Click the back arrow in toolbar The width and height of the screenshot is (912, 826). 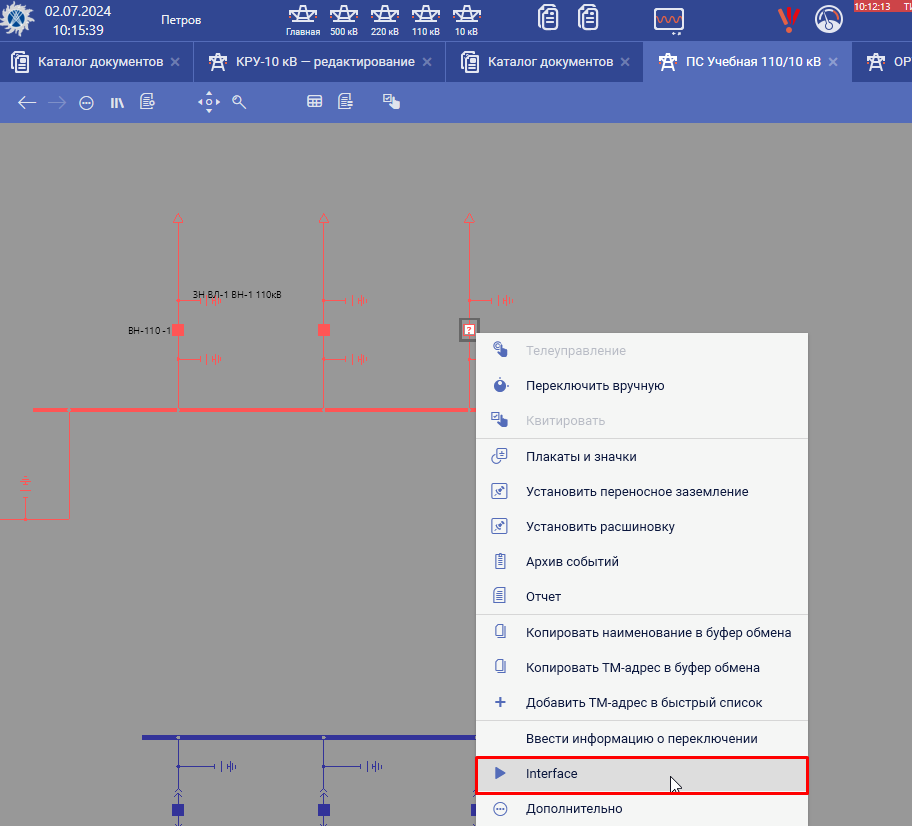pyautogui.click(x=27, y=102)
